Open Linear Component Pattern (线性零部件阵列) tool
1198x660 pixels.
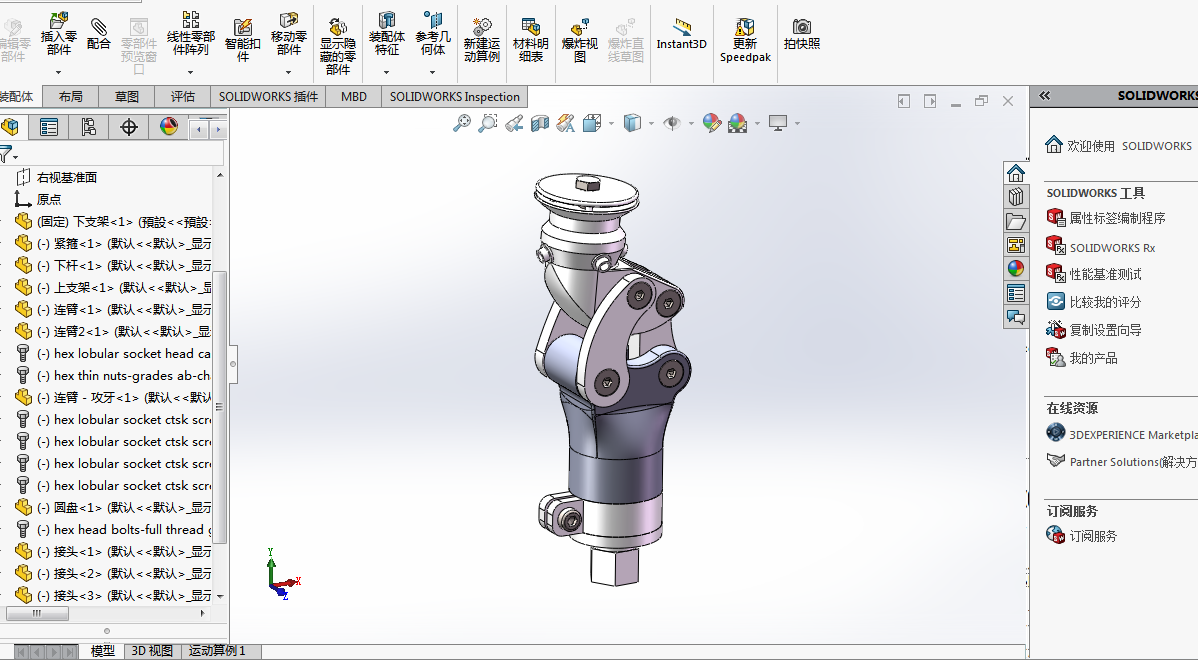pyautogui.click(x=190, y=34)
